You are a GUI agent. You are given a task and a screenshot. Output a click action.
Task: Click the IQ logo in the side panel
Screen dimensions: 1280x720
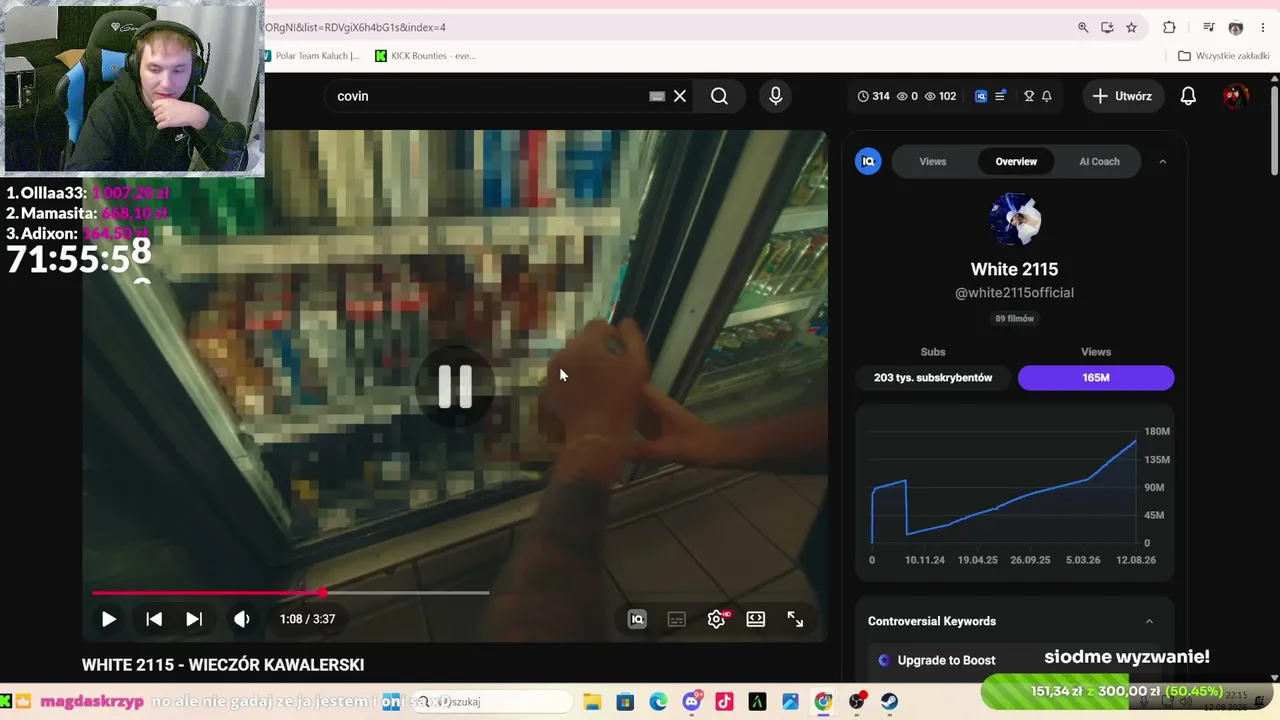click(868, 161)
